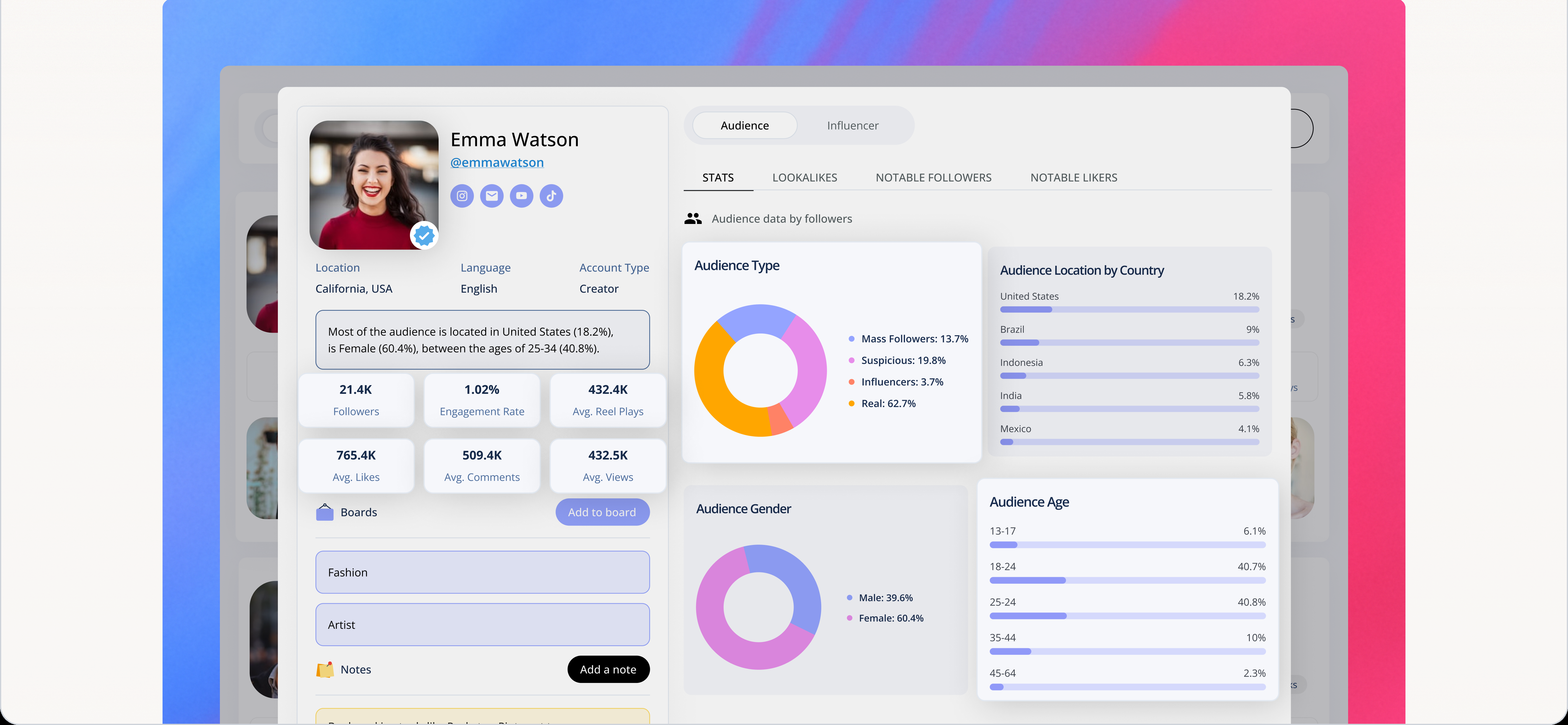Click the email envelope icon
1568x725 pixels.
492,196
